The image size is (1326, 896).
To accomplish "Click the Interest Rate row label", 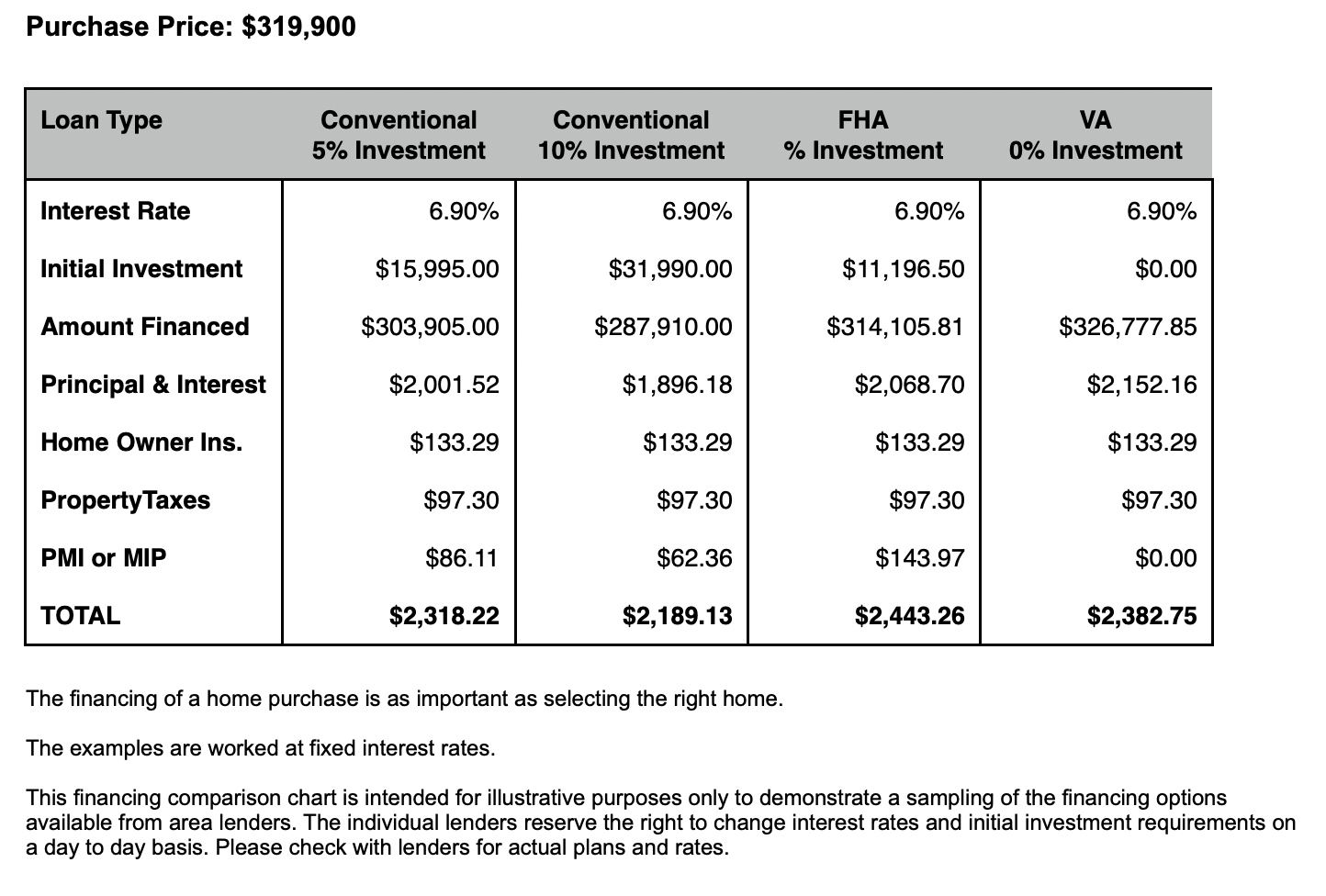I will point(116,211).
